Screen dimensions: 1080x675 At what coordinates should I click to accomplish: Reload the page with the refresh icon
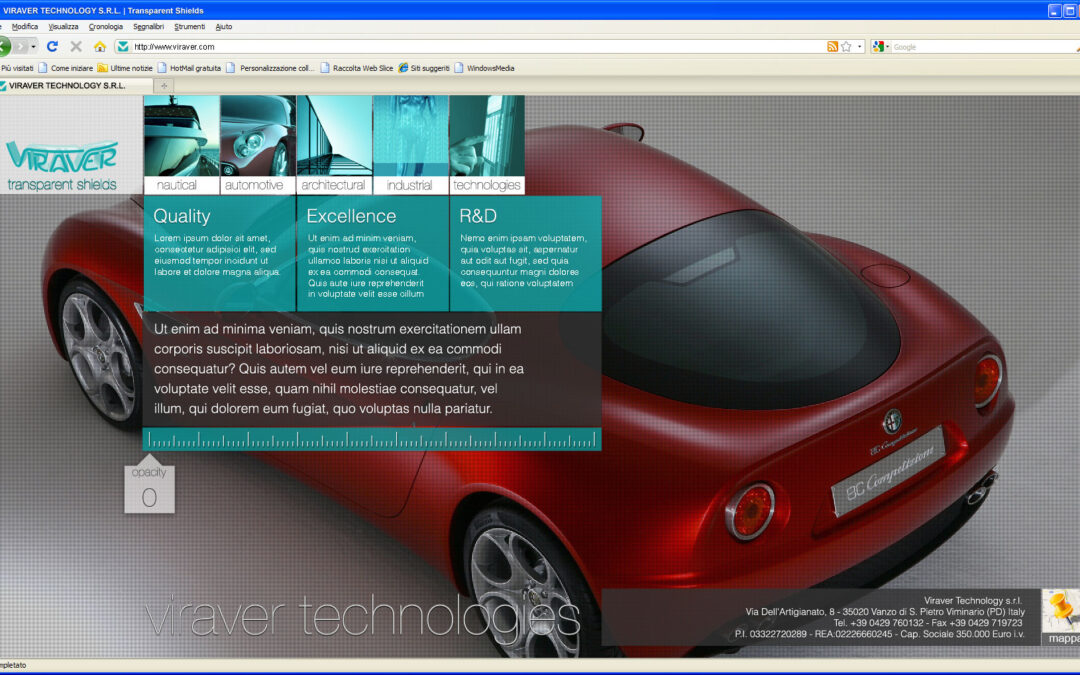coord(52,46)
